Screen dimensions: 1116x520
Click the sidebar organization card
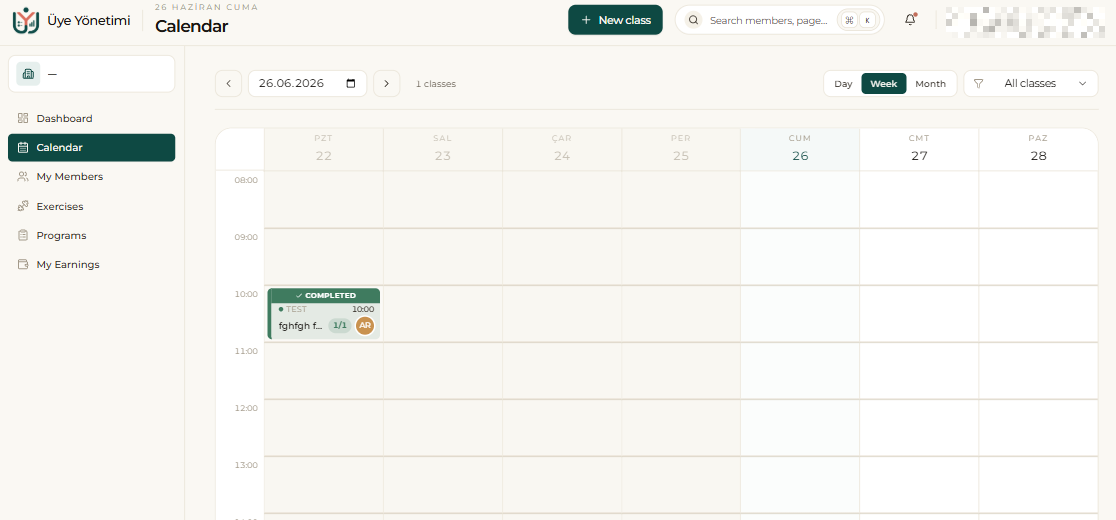tap(91, 74)
